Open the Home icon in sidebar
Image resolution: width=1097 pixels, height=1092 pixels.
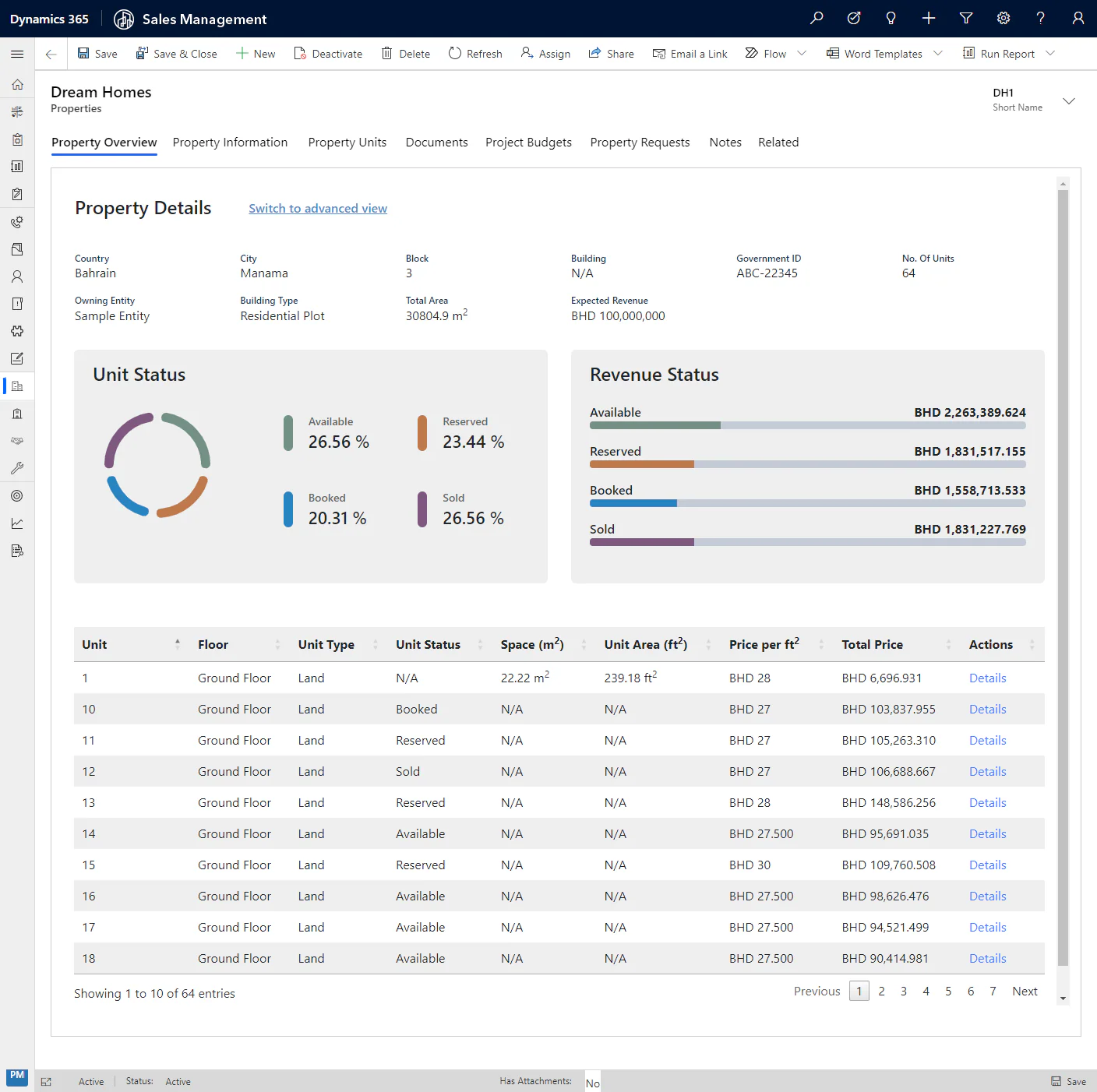tap(17, 84)
